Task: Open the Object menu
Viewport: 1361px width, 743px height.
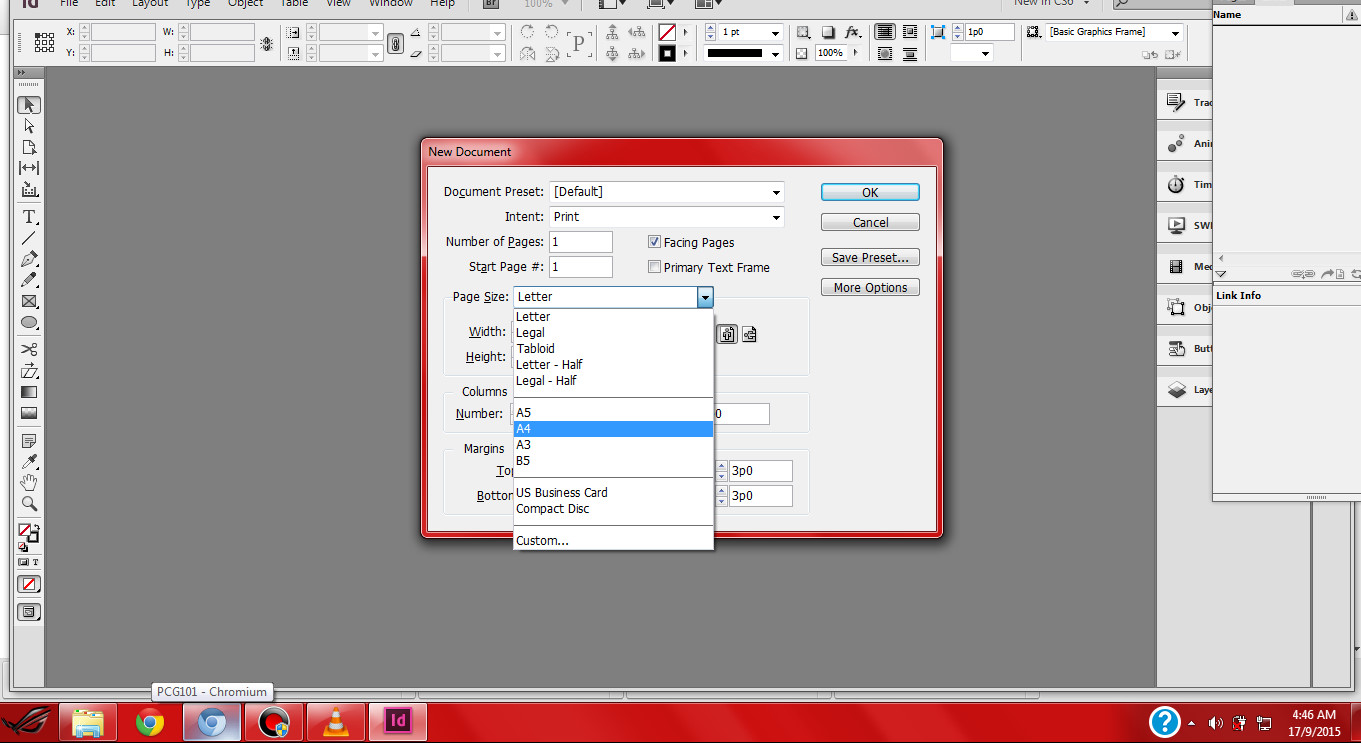Action: point(244,4)
